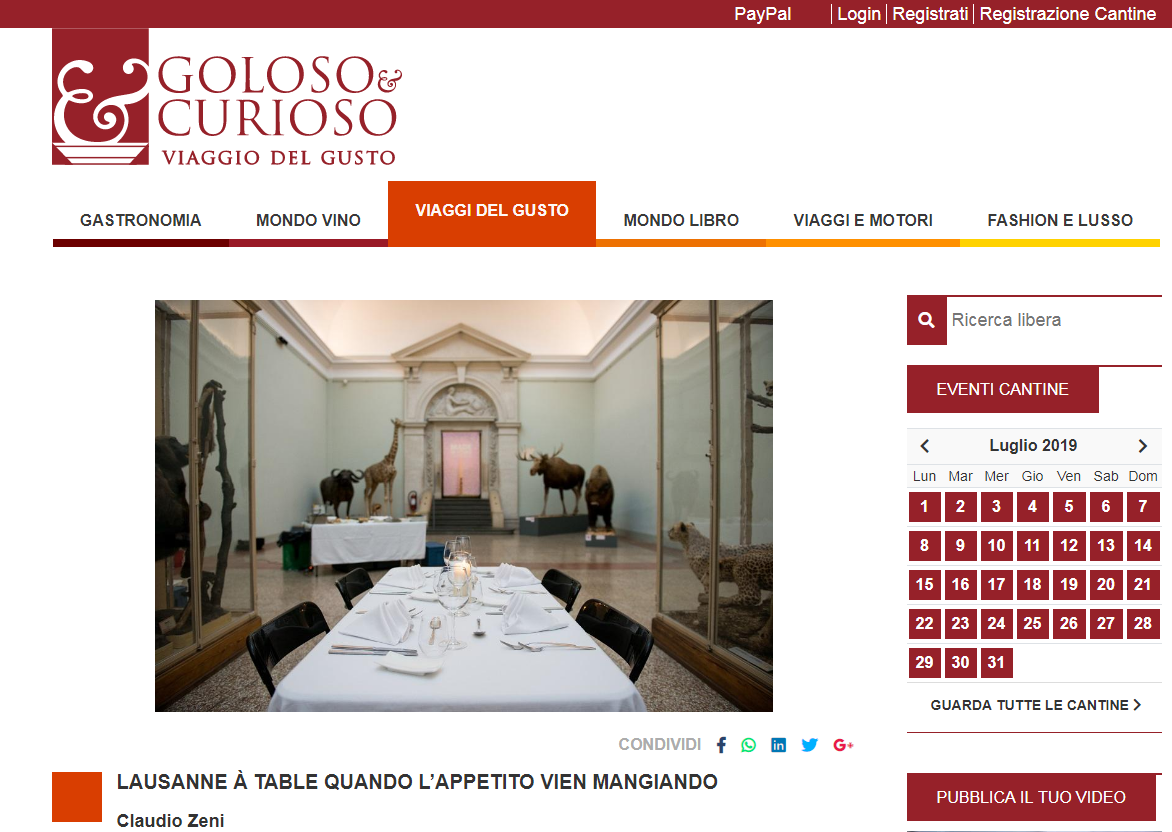Select July 17 in the calendar
Screen dimensions: 1172x832
996,585
